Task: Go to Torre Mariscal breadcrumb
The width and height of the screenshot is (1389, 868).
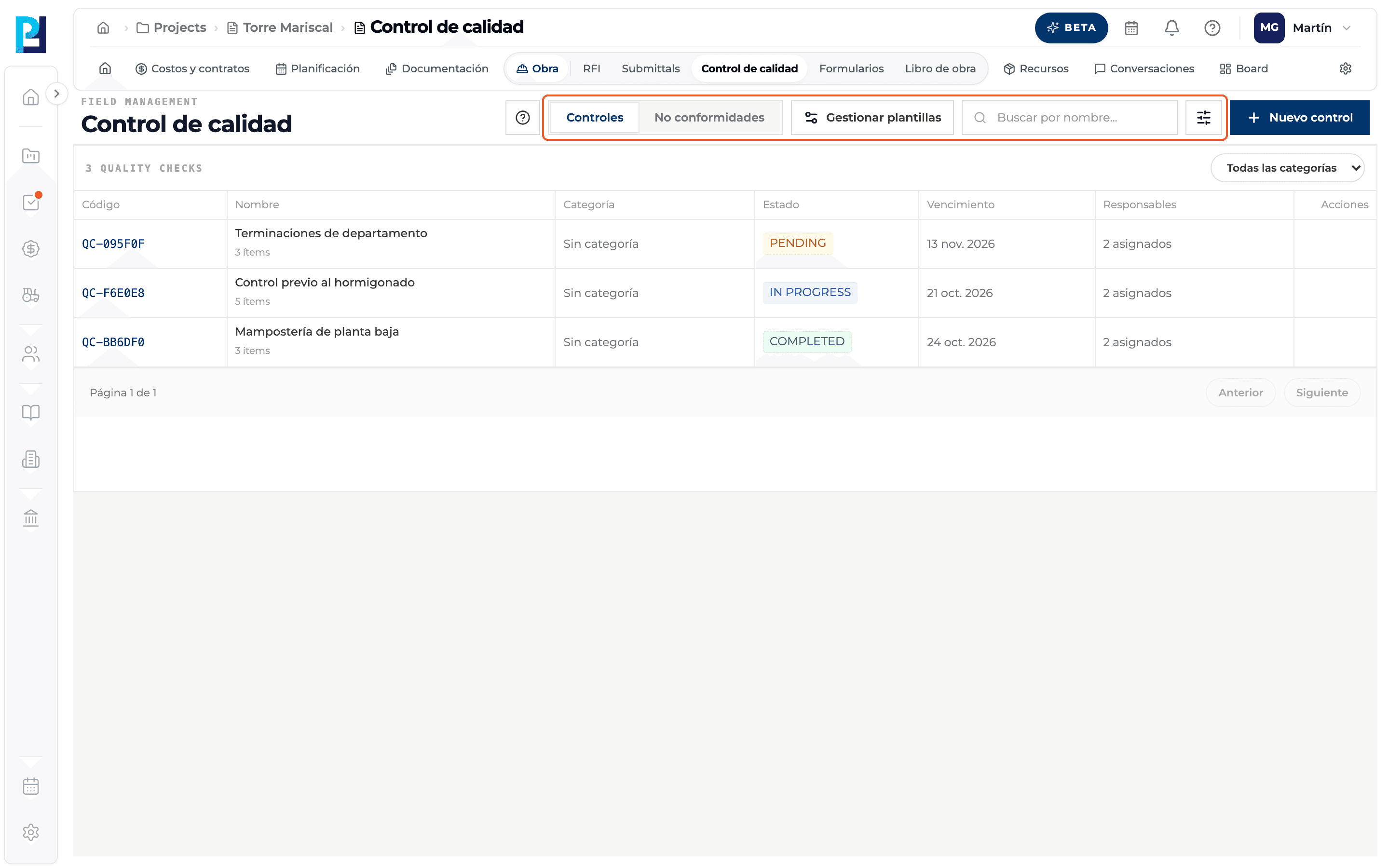Action: [280, 27]
